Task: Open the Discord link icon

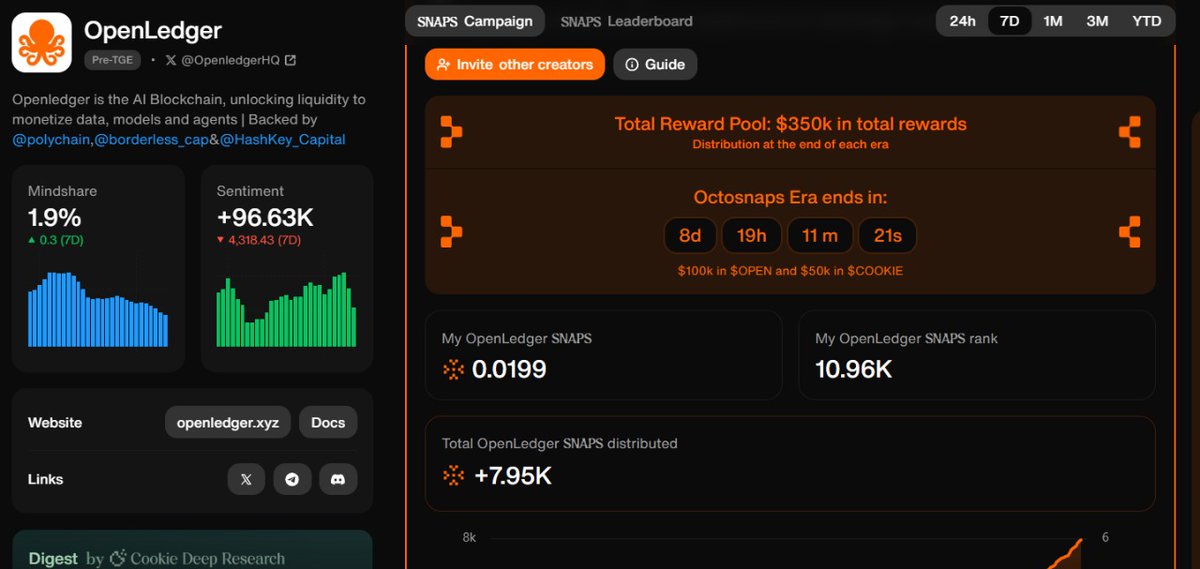Action: click(x=338, y=479)
